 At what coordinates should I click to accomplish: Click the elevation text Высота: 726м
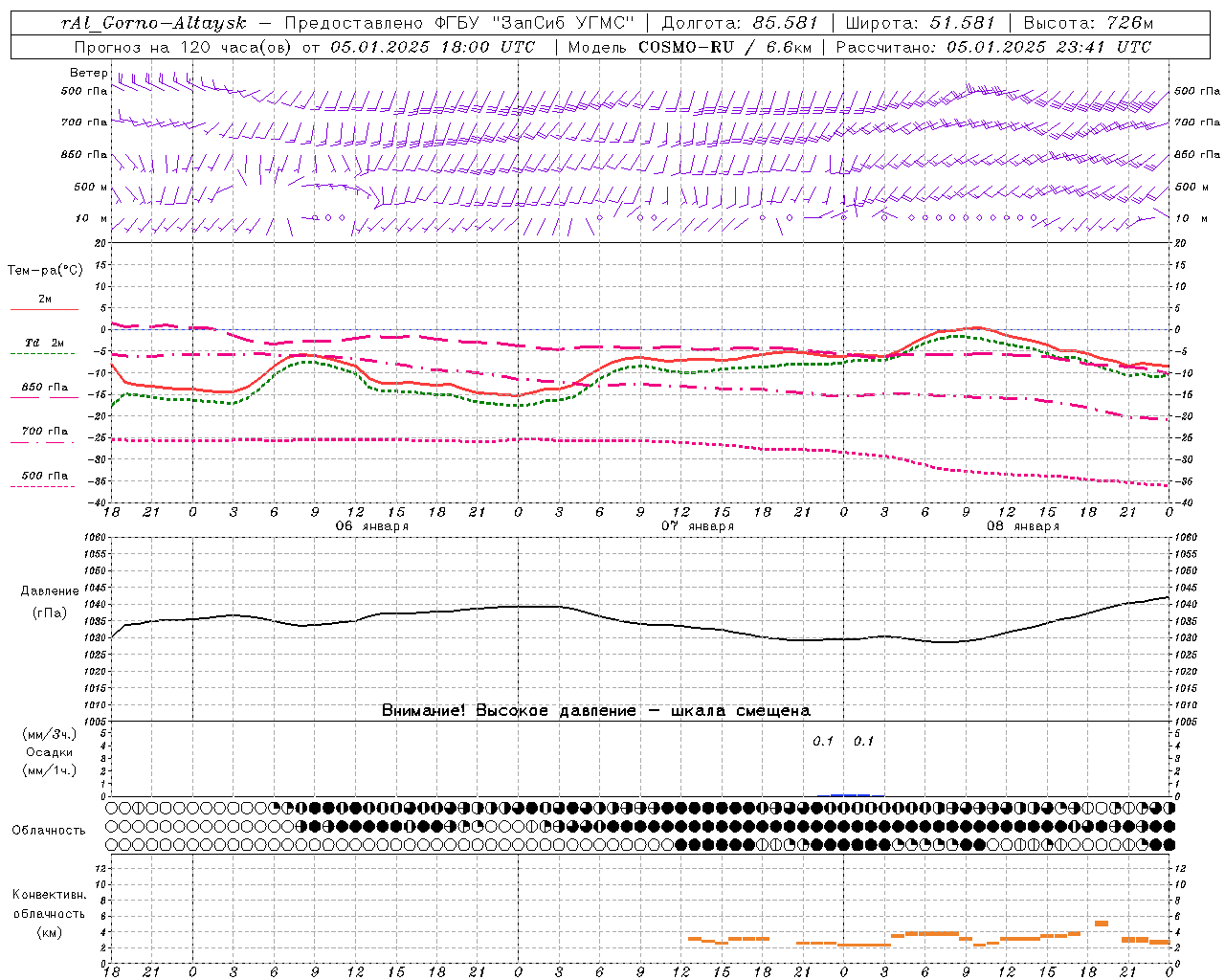1088,23
